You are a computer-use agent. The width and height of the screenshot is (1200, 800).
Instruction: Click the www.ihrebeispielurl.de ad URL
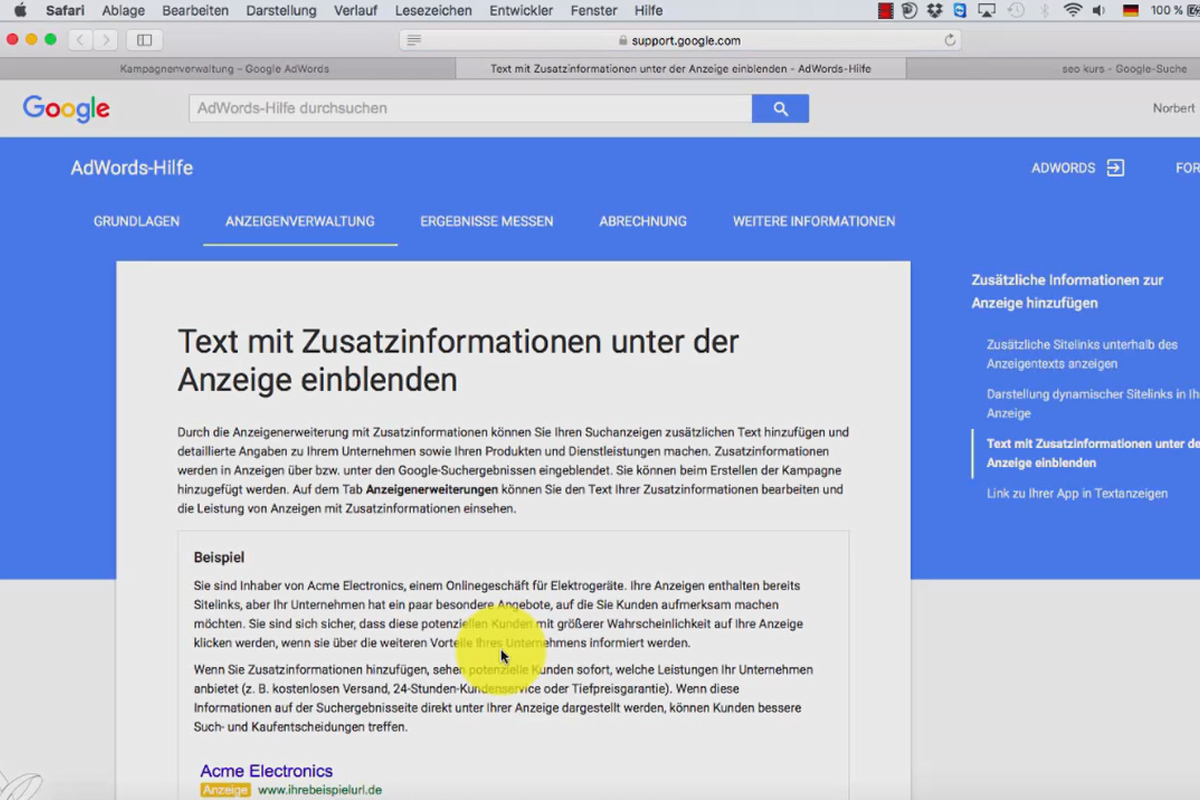click(320, 790)
